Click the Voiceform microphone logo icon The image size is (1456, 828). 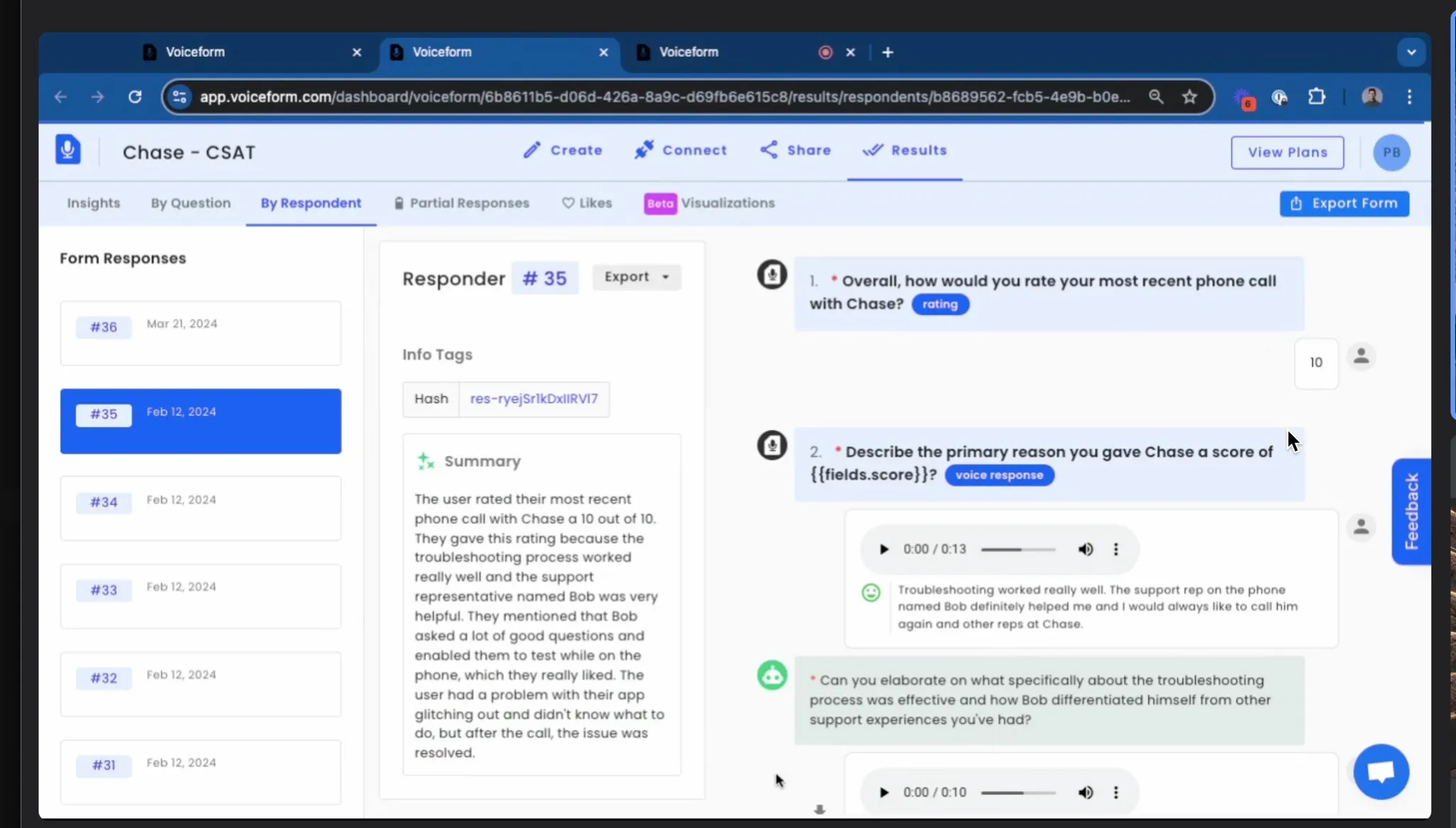[x=68, y=150]
